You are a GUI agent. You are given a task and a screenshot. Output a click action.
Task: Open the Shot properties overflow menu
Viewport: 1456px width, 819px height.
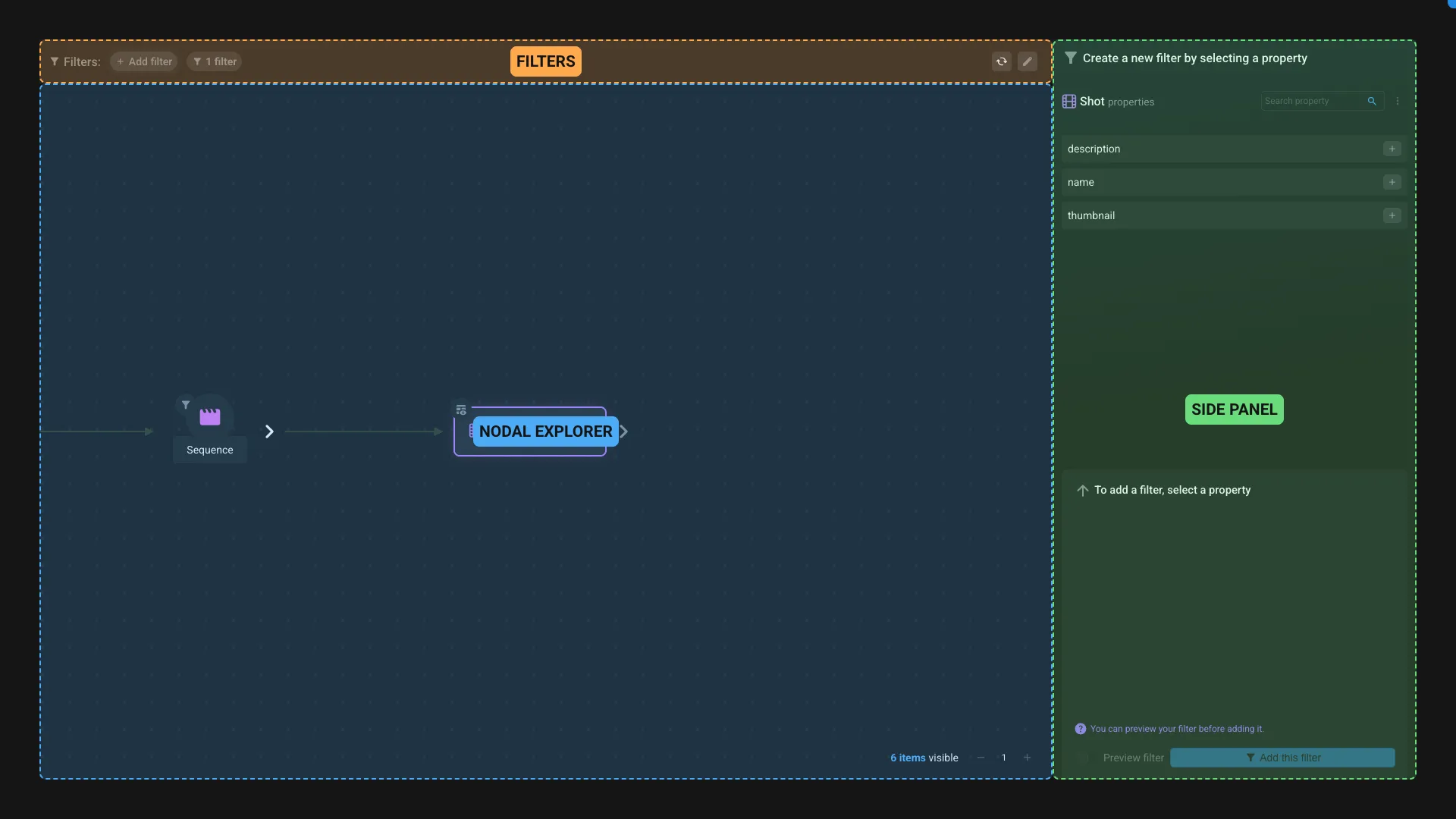1398,101
